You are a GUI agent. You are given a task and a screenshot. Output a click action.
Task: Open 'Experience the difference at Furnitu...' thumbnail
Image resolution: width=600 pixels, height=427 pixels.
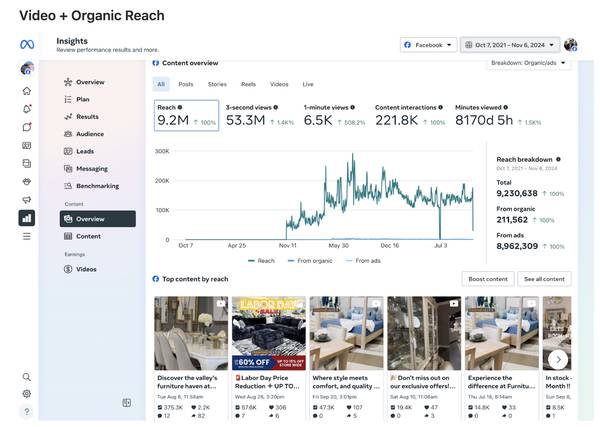(x=502, y=333)
